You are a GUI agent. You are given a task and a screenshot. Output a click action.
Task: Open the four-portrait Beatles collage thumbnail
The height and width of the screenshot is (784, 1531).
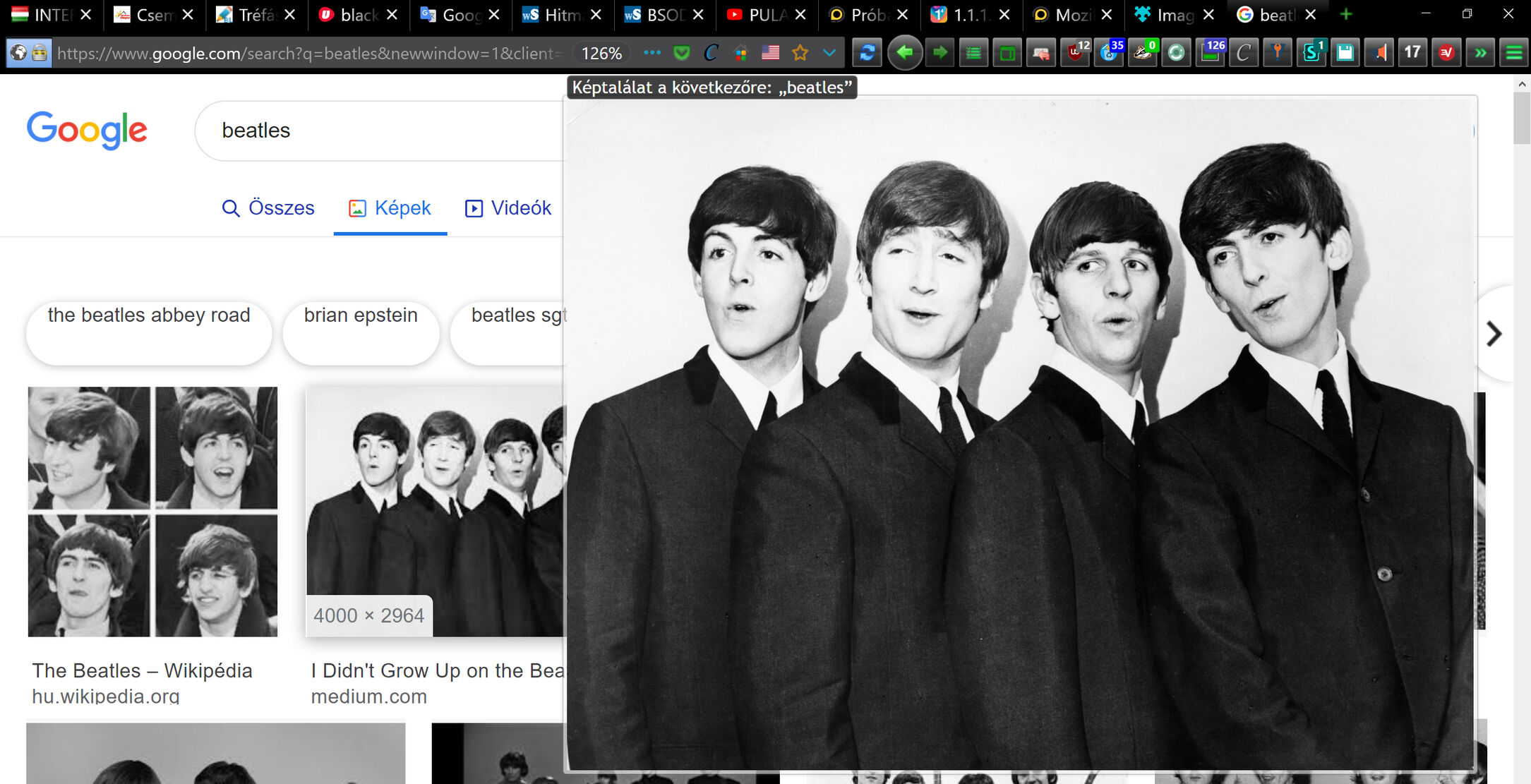tap(152, 512)
